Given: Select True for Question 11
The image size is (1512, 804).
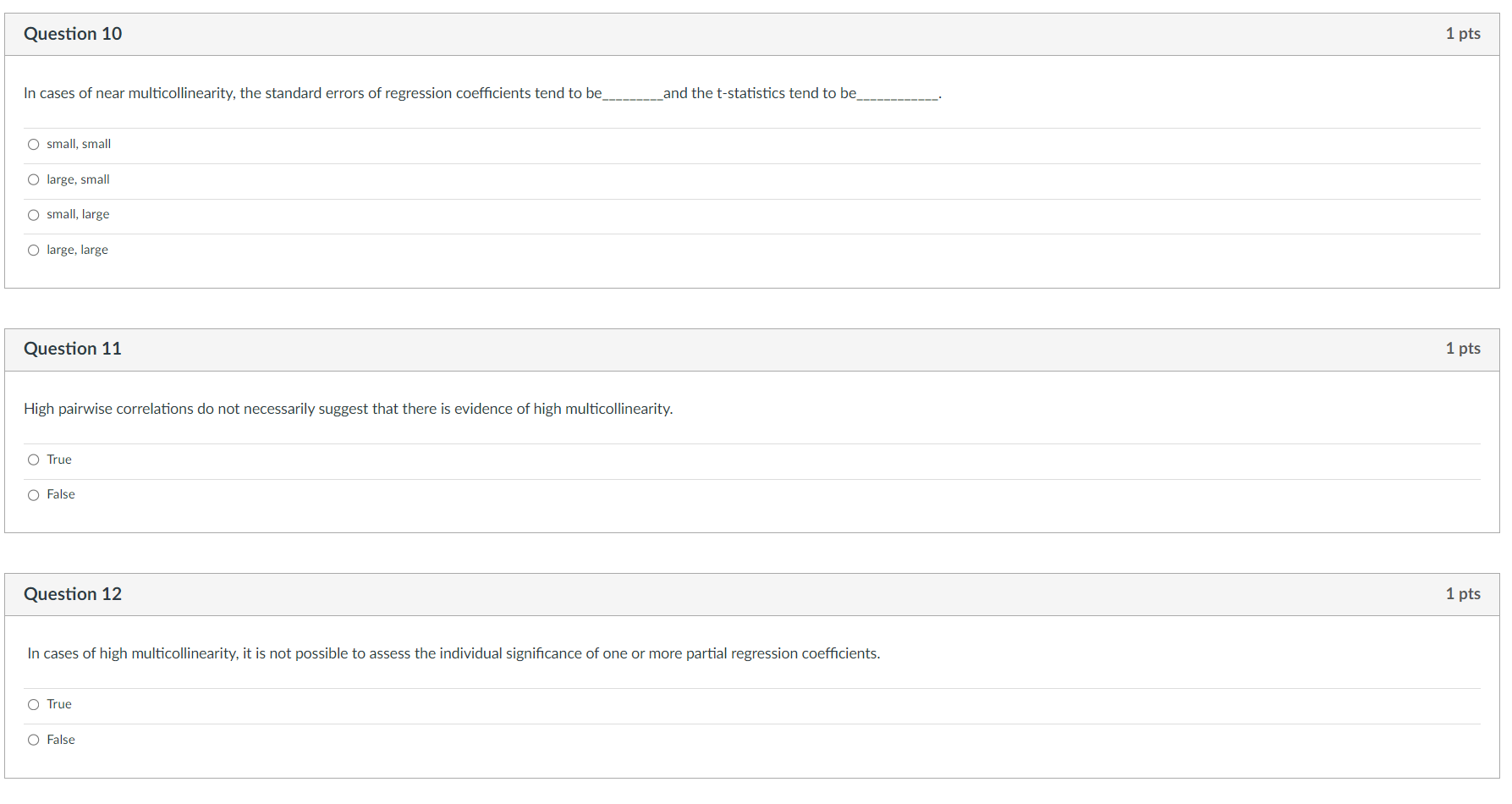Looking at the screenshot, I should 33,460.
